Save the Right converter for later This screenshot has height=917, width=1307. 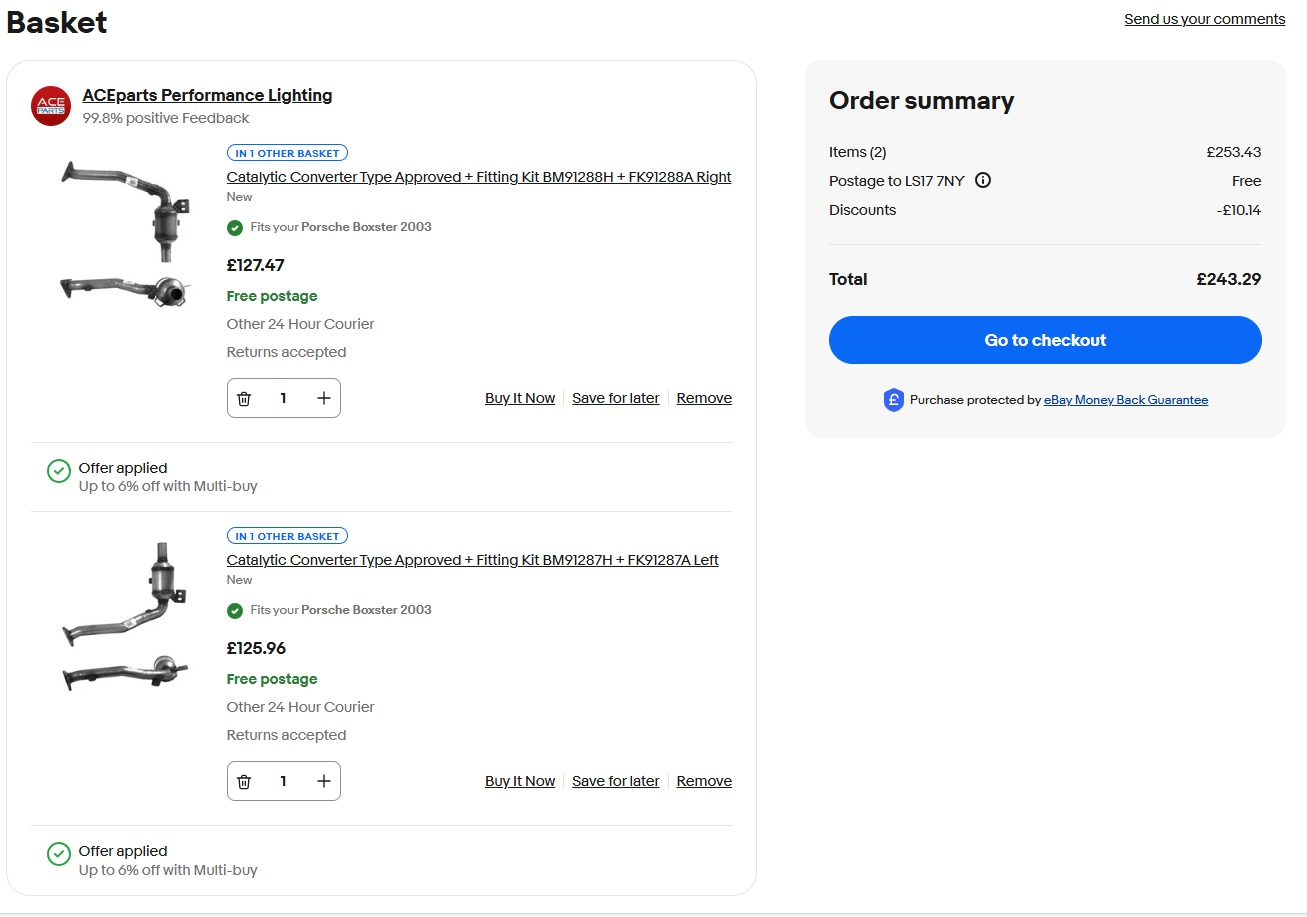pyautogui.click(x=615, y=398)
